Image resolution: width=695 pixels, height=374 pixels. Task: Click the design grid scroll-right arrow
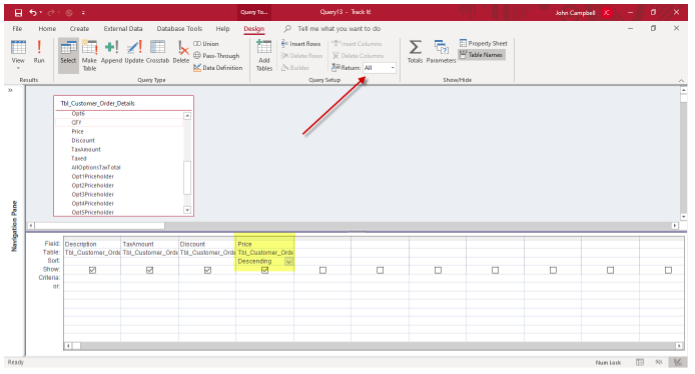click(679, 346)
